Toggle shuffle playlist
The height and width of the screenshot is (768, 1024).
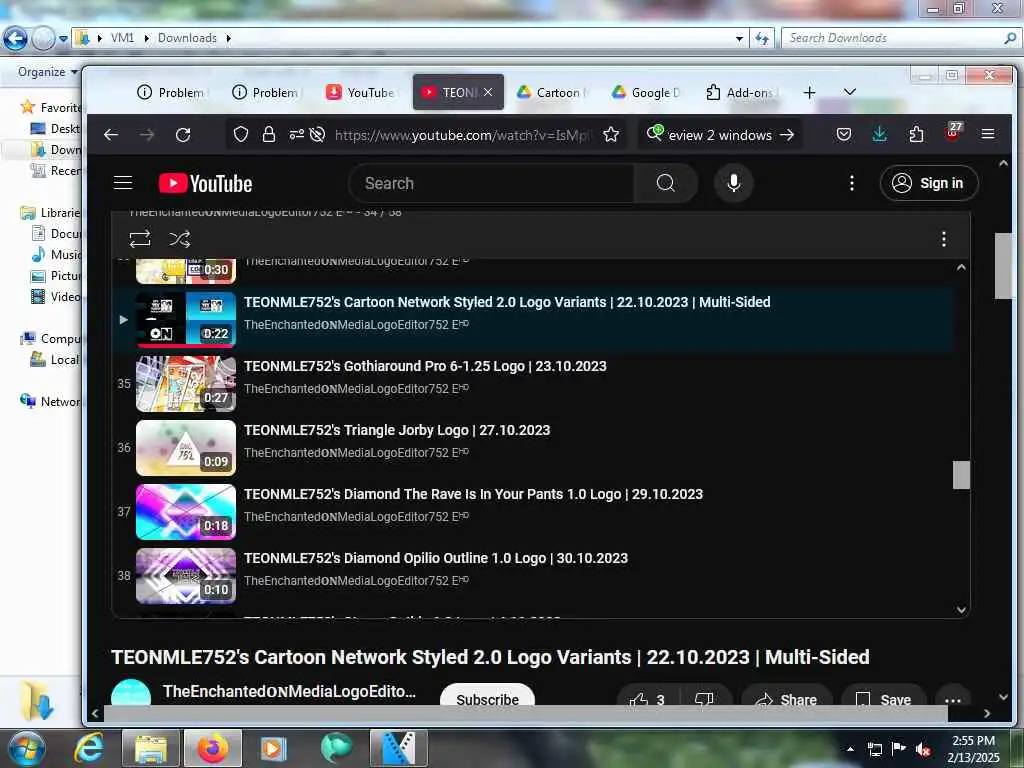(180, 239)
